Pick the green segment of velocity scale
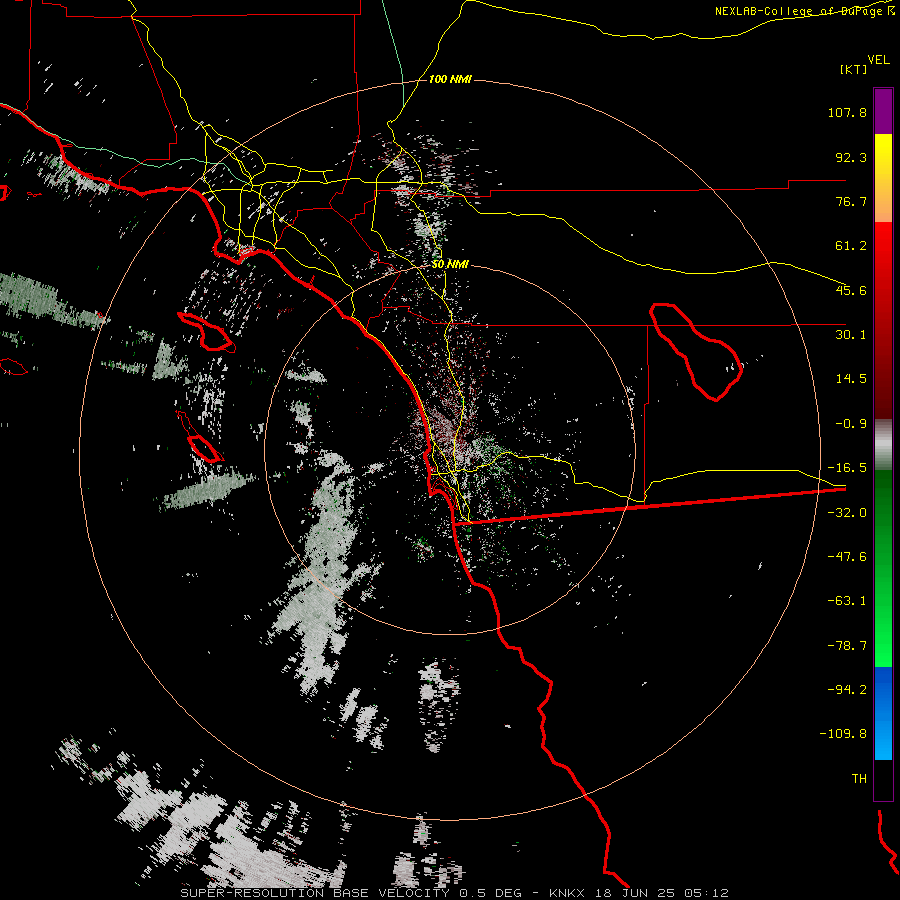The image size is (900, 900). (883, 568)
